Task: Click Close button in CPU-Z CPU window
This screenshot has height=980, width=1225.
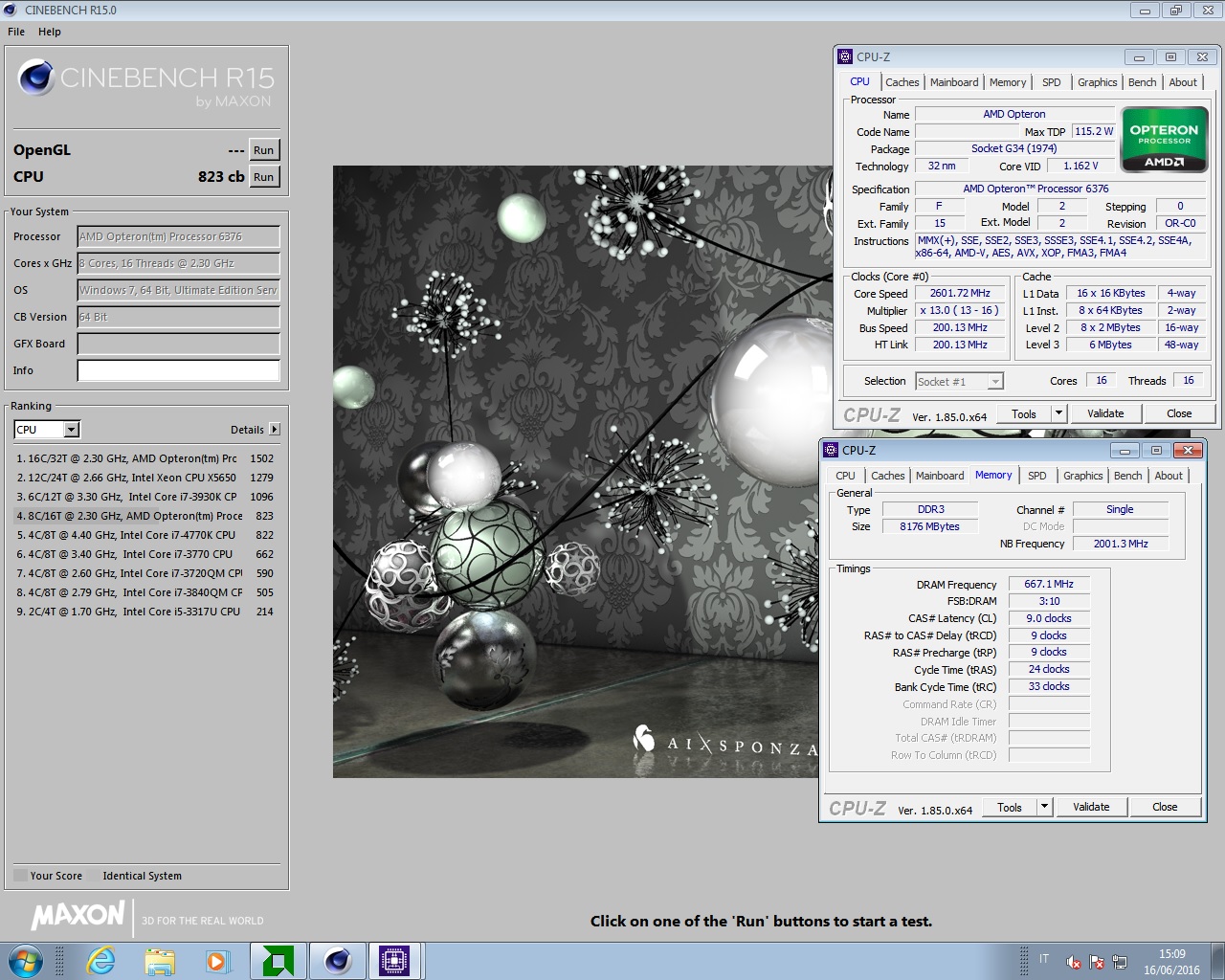Action: click(x=1179, y=413)
